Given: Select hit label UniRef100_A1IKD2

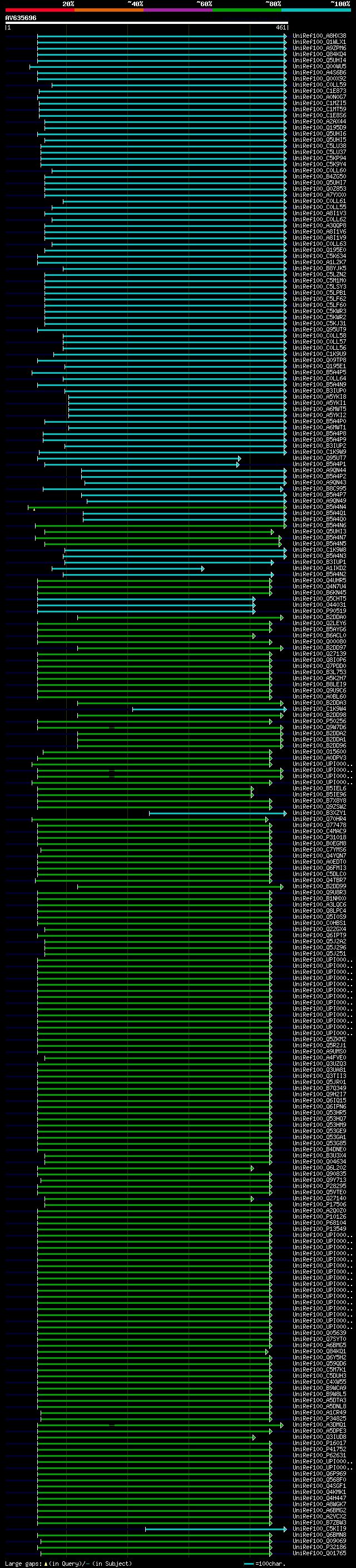Looking at the screenshot, I should click(319, 568).
